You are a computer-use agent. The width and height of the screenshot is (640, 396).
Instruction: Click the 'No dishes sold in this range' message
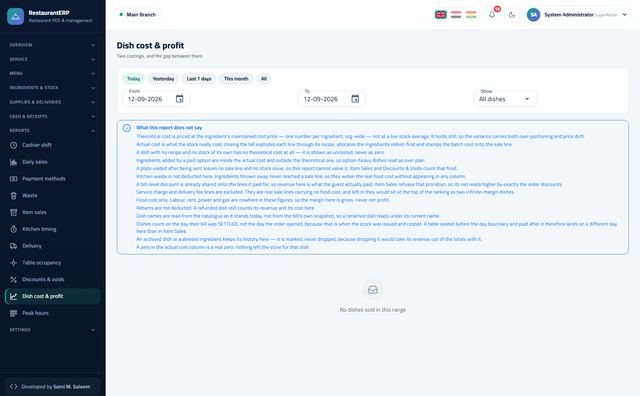(x=373, y=310)
